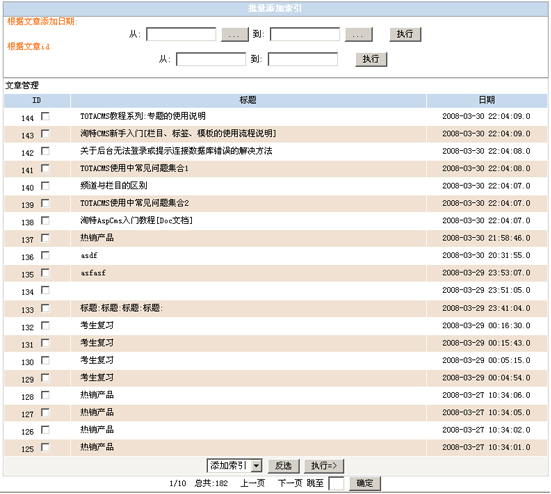Open date picker for the 从 date field
The image size is (551, 494).
(x=235, y=35)
